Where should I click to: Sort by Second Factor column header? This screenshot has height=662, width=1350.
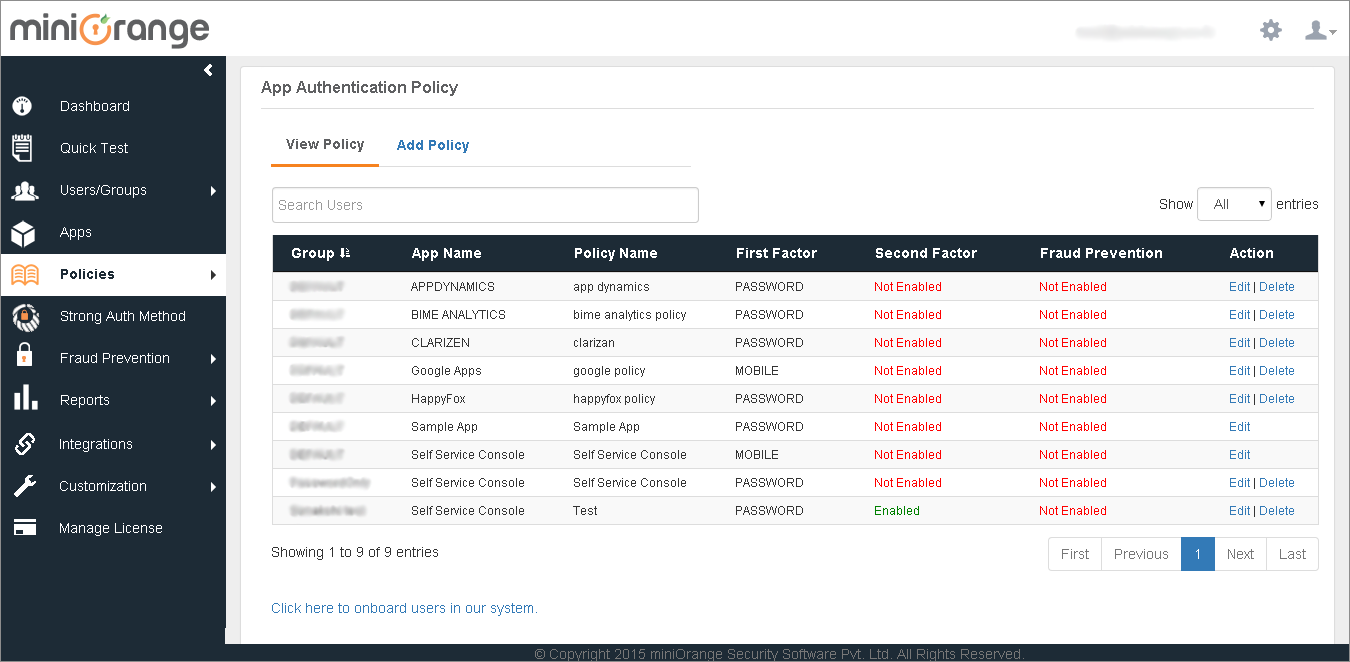click(x=926, y=254)
